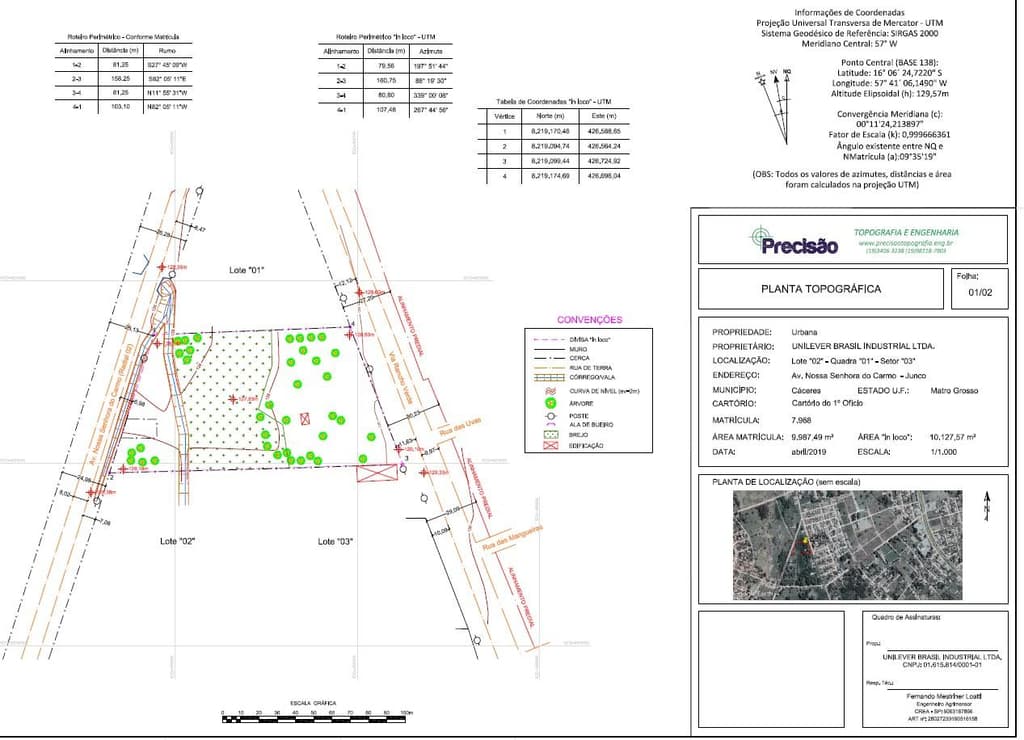The width and height of the screenshot is (1024, 740).
Task: Click the north arrow beside the location map
Action: 987,506
